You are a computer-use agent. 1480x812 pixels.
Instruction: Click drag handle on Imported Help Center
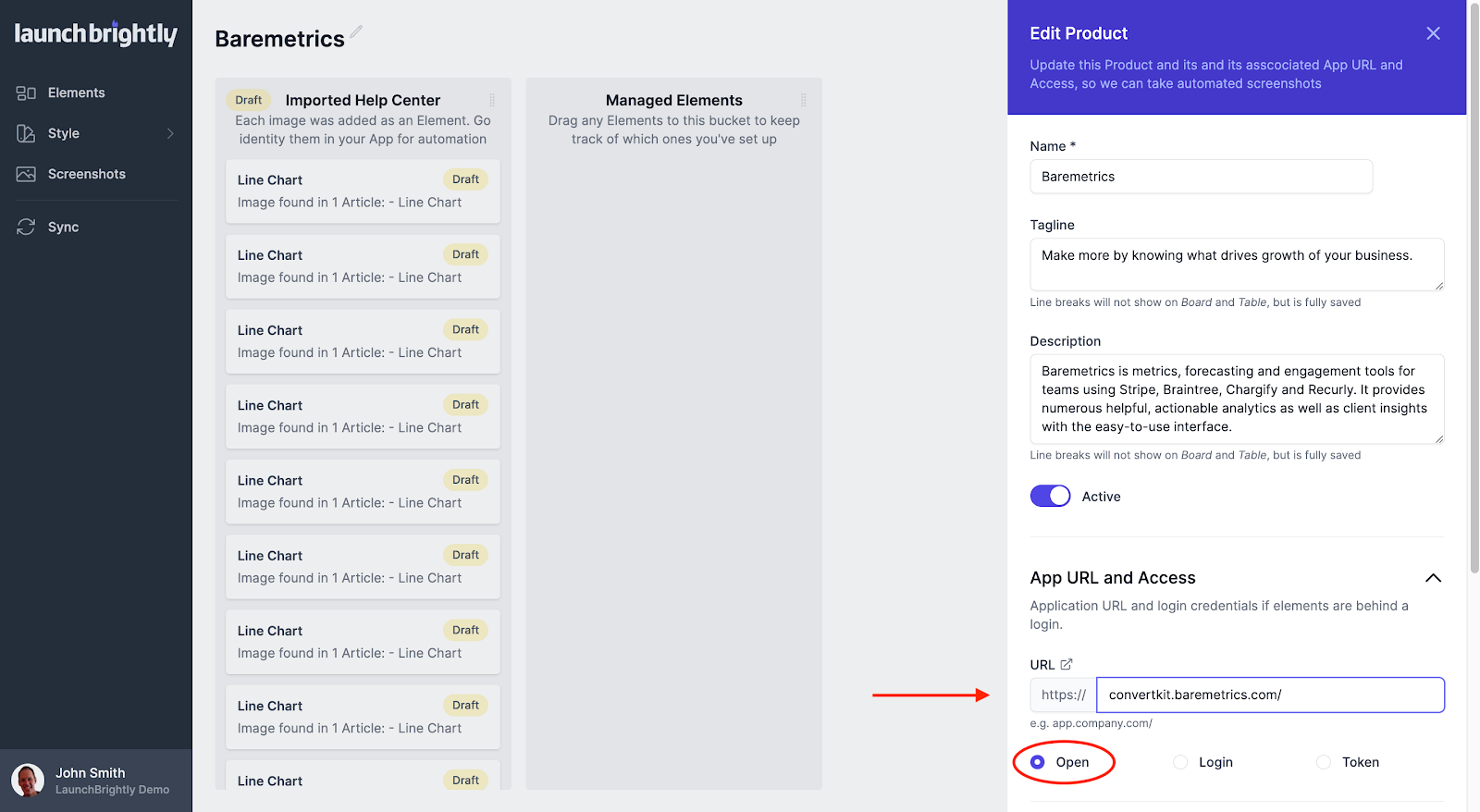[492, 100]
